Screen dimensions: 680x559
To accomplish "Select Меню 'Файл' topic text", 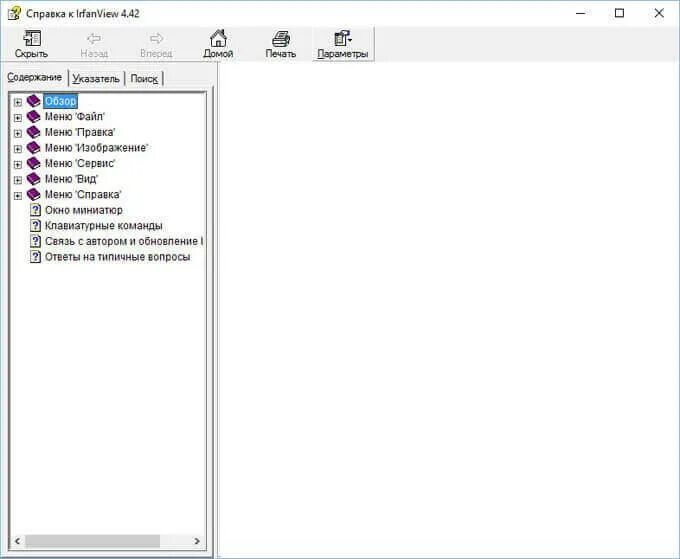I will [75, 117].
